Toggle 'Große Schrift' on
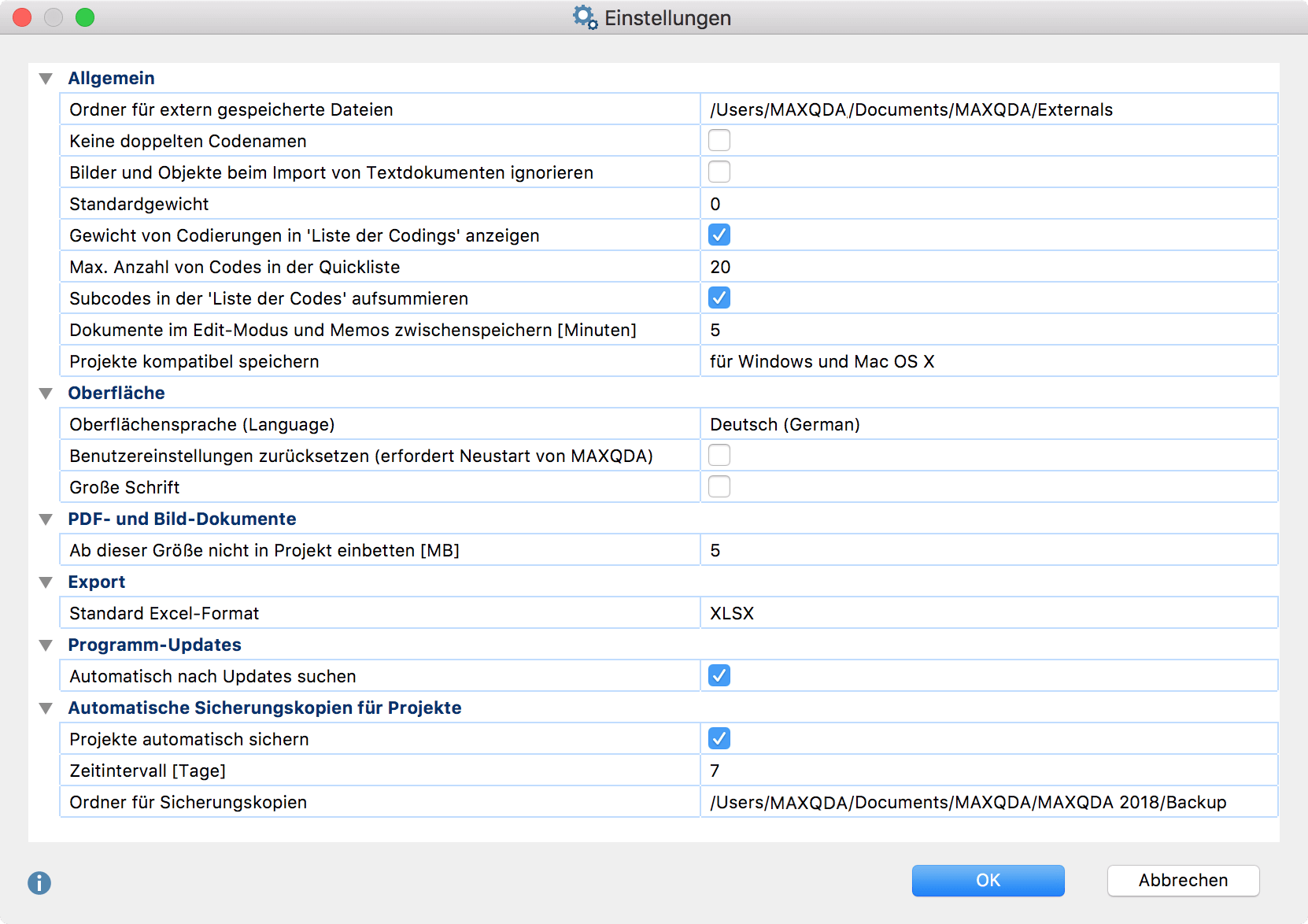 coord(719,486)
